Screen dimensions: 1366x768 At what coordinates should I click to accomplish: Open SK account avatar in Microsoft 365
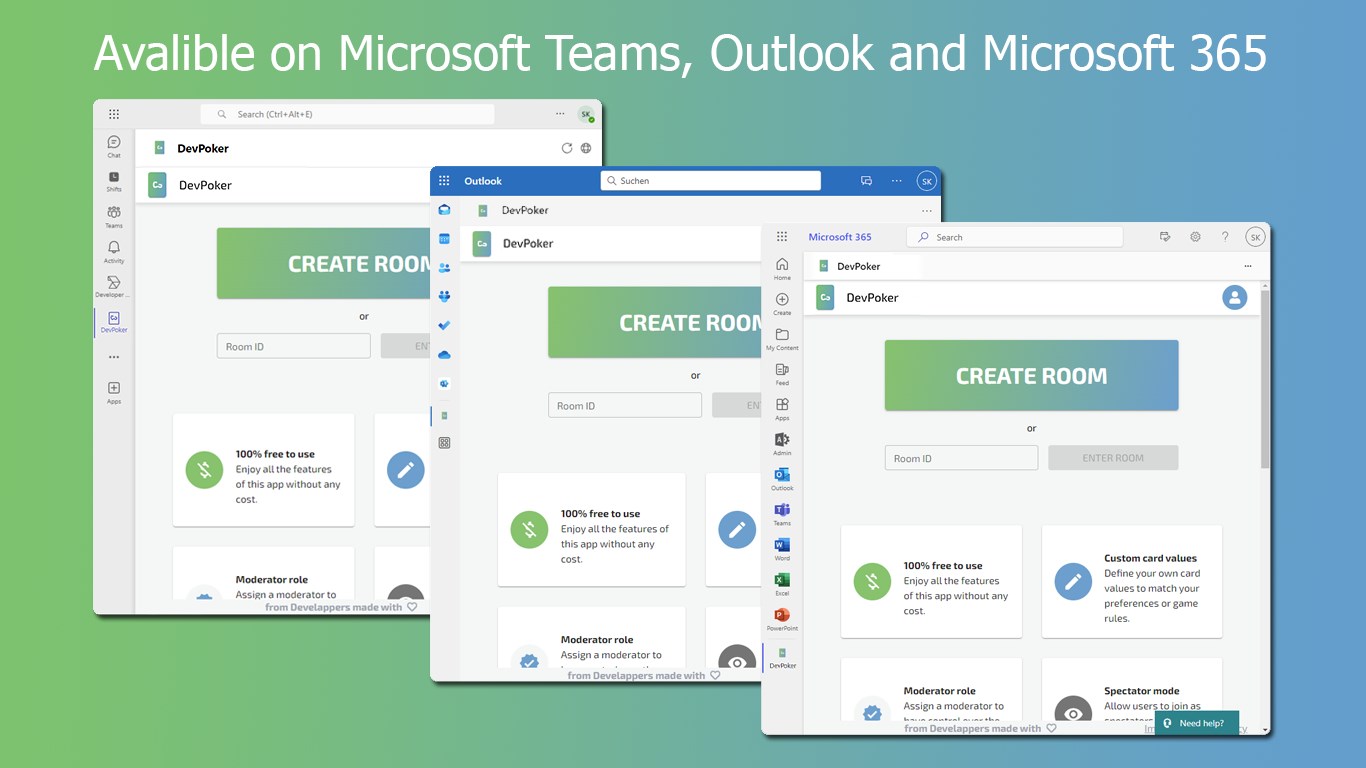[1255, 237]
